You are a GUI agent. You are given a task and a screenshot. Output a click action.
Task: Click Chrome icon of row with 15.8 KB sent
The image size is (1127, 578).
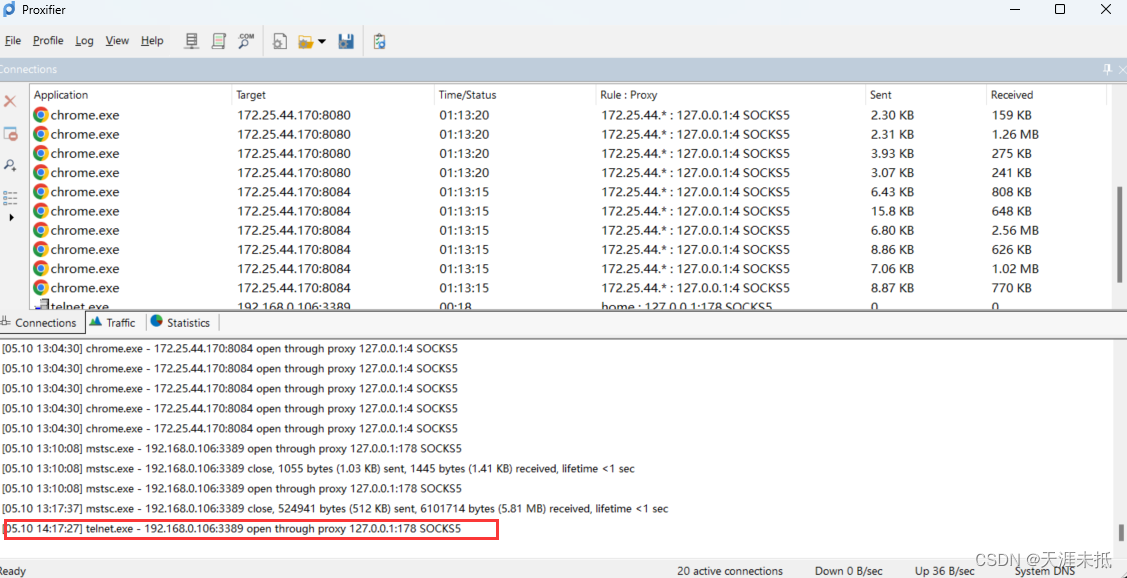(41, 211)
